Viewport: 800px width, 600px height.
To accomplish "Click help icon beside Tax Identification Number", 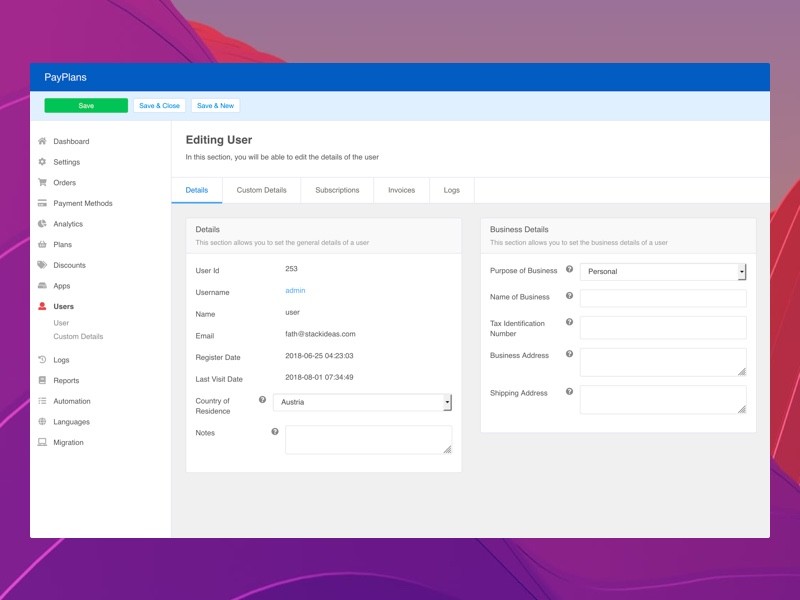I will coord(569,322).
